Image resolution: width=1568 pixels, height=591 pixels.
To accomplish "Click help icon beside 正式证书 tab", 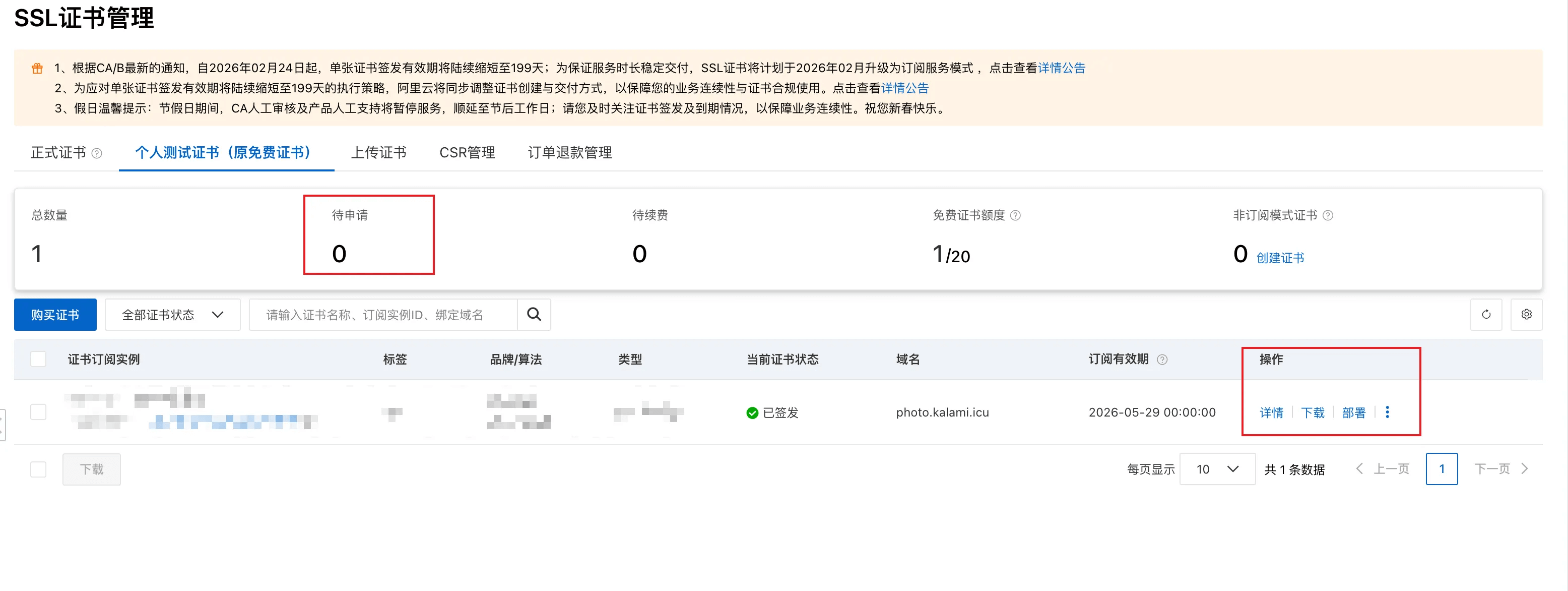I will (x=97, y=153).
